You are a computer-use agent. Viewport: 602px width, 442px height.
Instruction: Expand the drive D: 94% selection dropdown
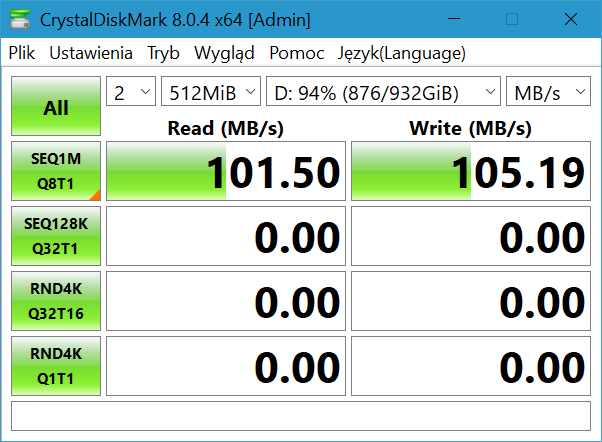tap(384, 91)
